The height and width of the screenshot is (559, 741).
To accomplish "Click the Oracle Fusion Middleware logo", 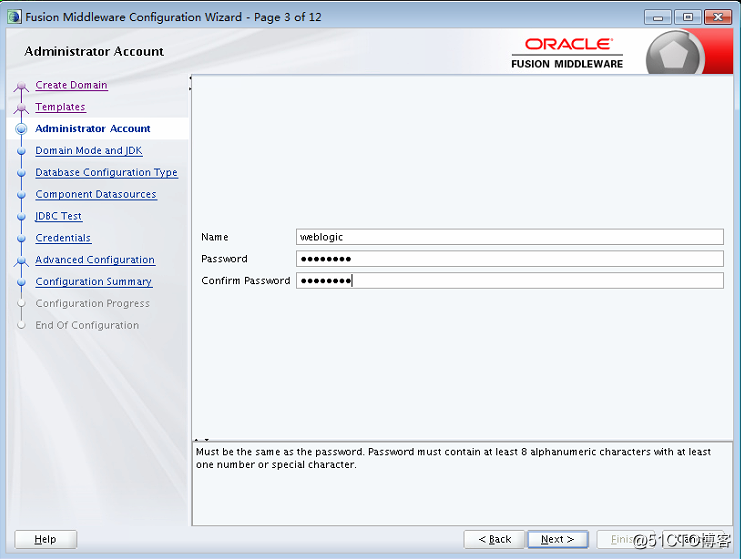I will pyautogui.click(x=567, y=53).
